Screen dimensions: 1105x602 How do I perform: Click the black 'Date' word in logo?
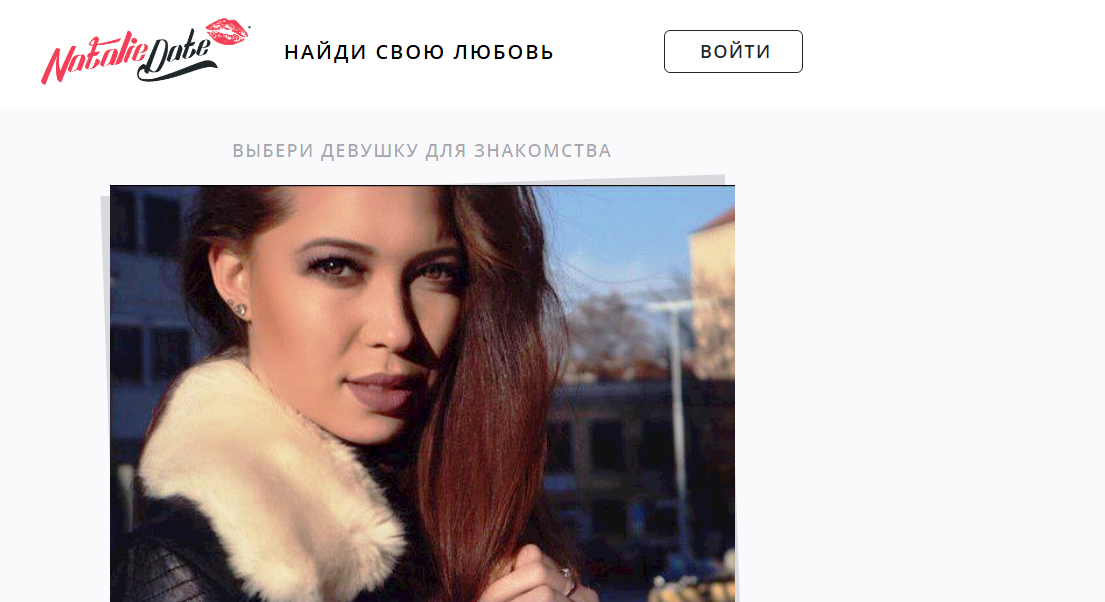pyautogui.click(x=176, y=58)
